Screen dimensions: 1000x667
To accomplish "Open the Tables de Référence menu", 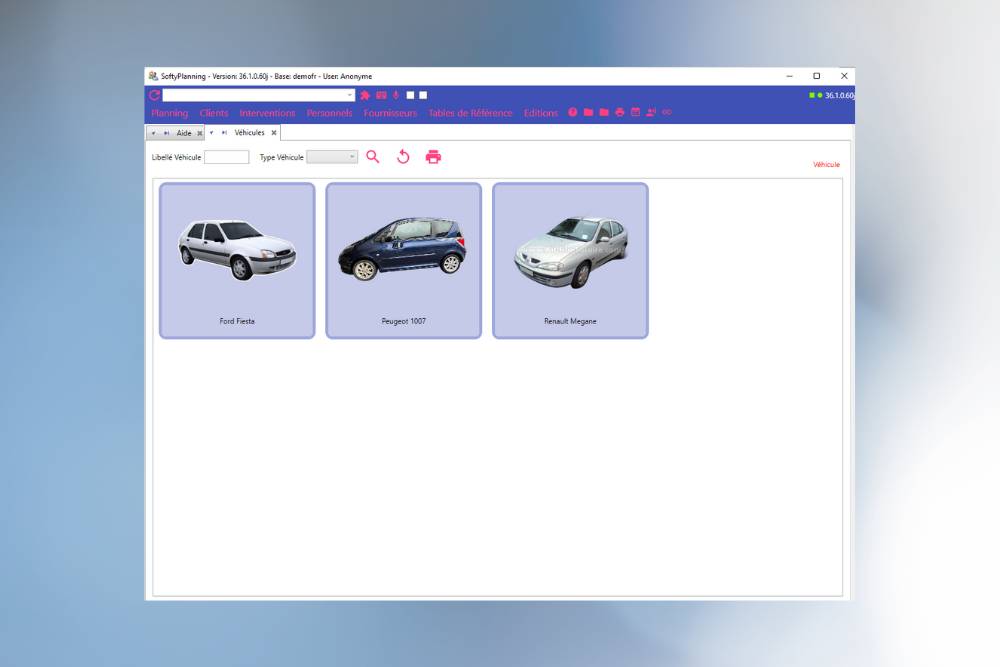I will point(470,113).
